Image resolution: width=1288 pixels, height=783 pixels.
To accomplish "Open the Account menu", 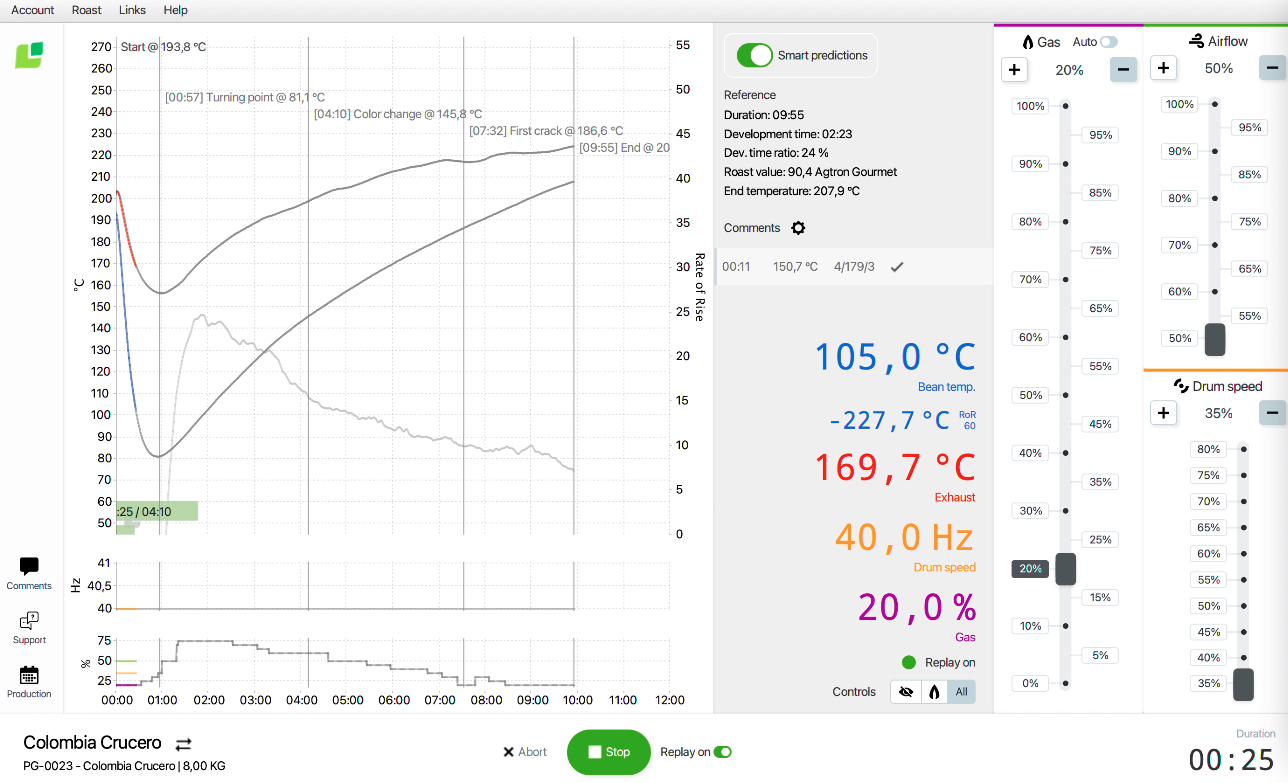I will 33,10.
